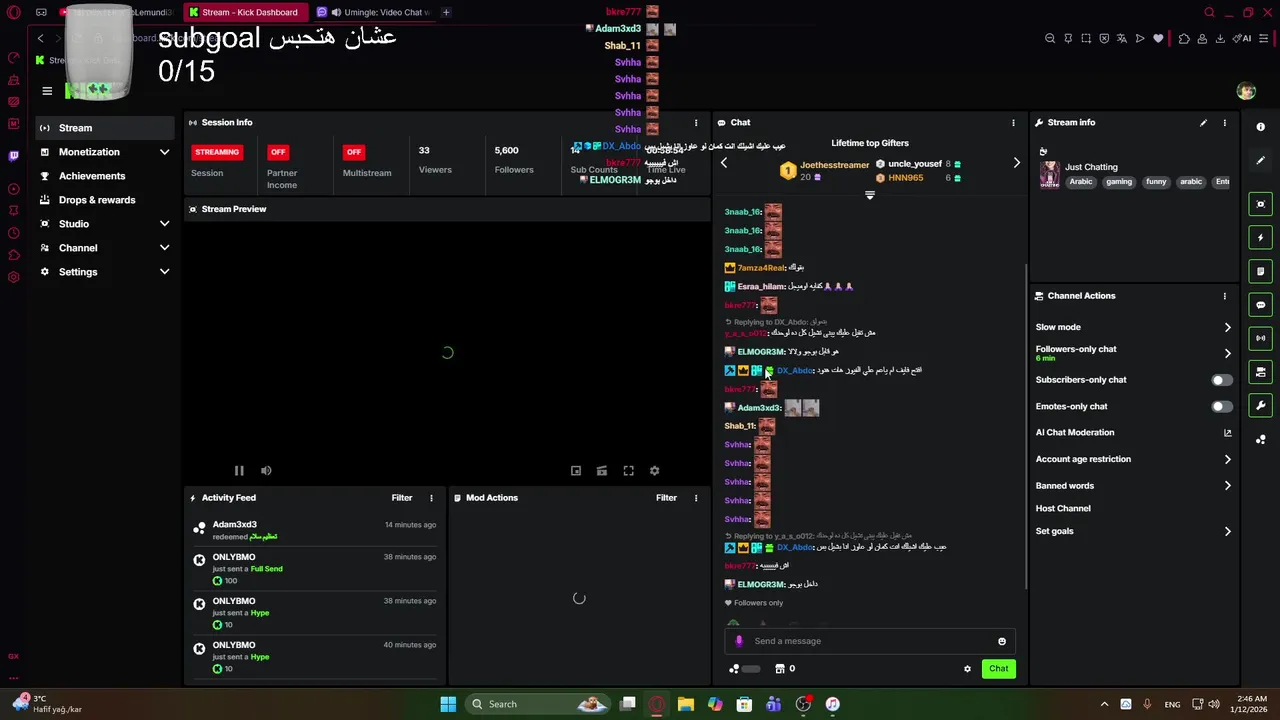
Task: Click the gaming tag in Stream info
Action: click(x=1119, y=182)
